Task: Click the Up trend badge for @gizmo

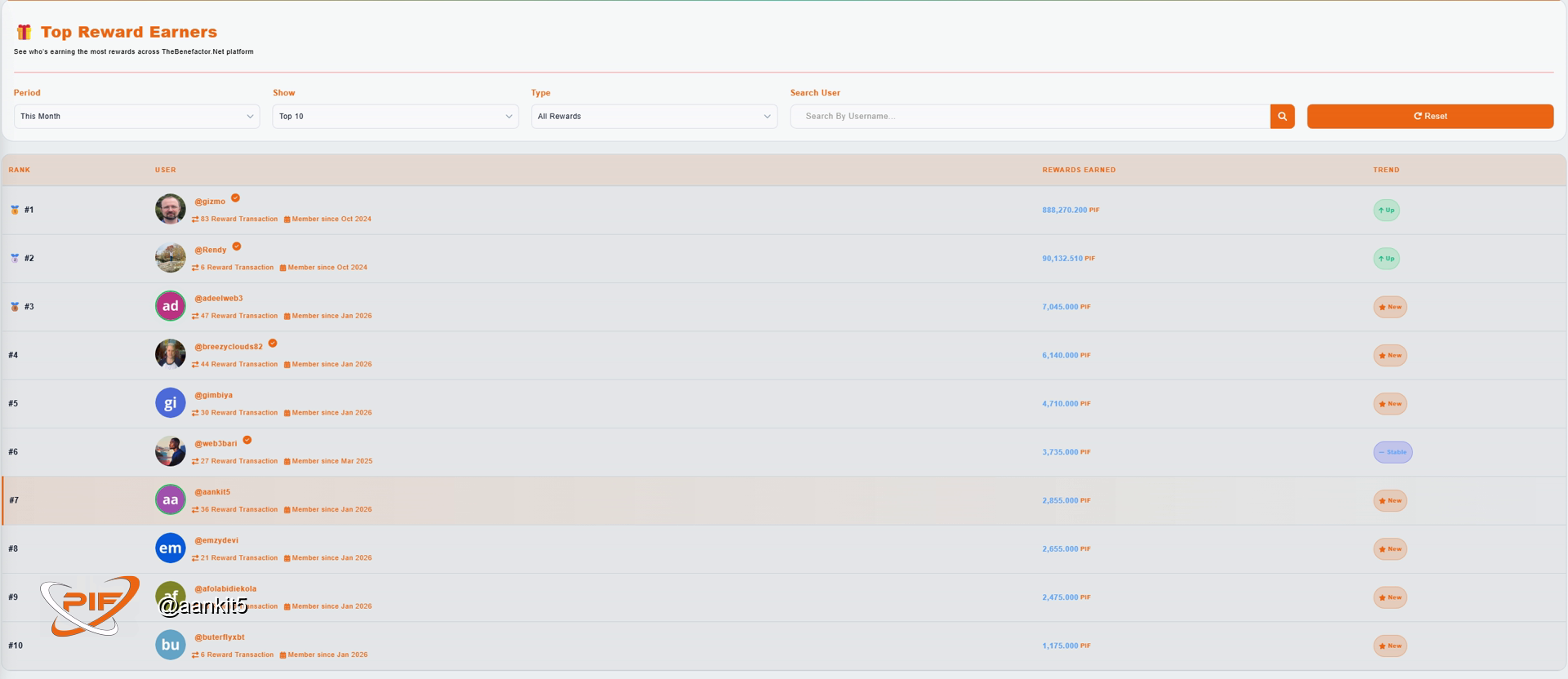Action: (1386, 210)
